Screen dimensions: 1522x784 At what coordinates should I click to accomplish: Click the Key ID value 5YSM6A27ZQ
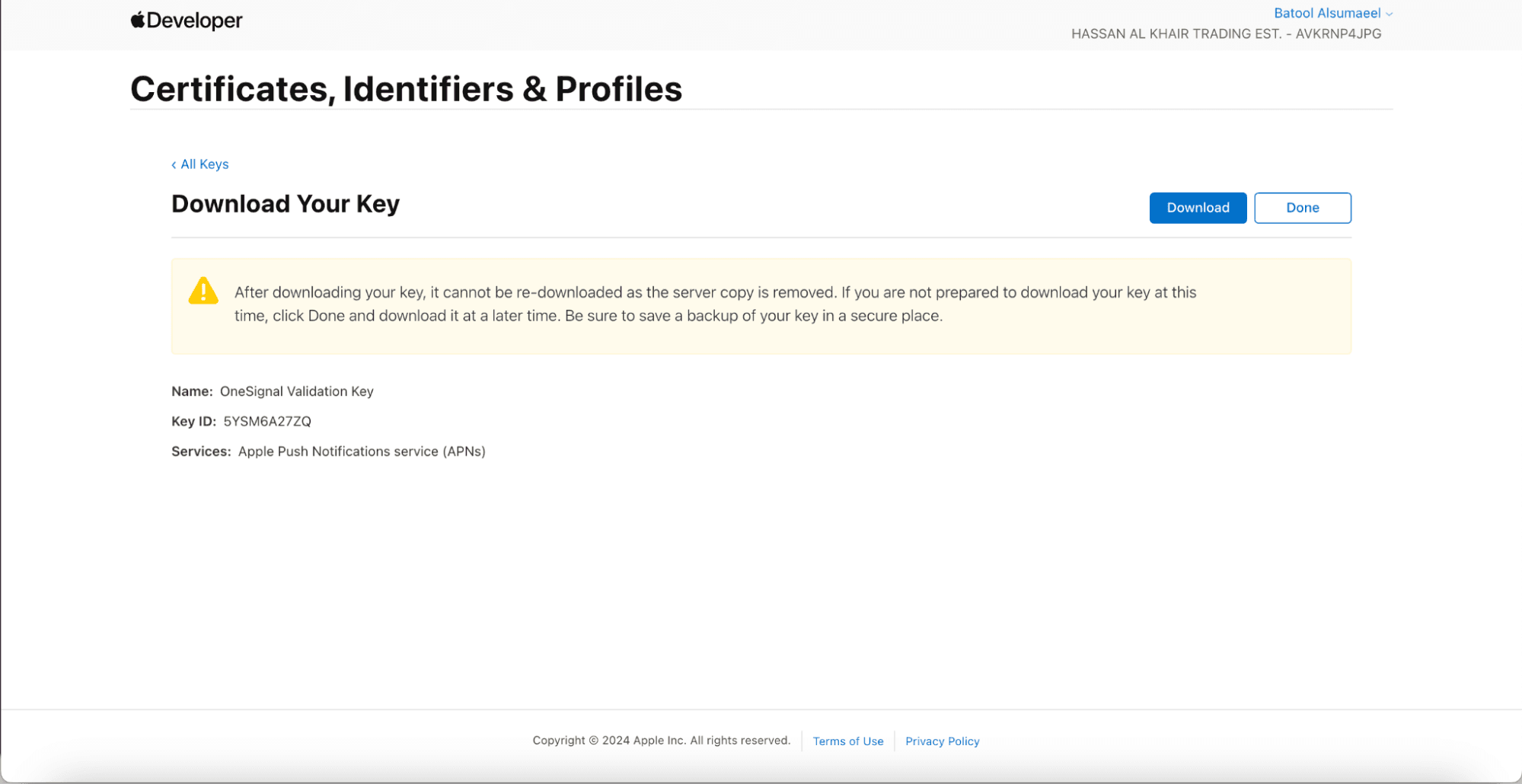[267, 422]
